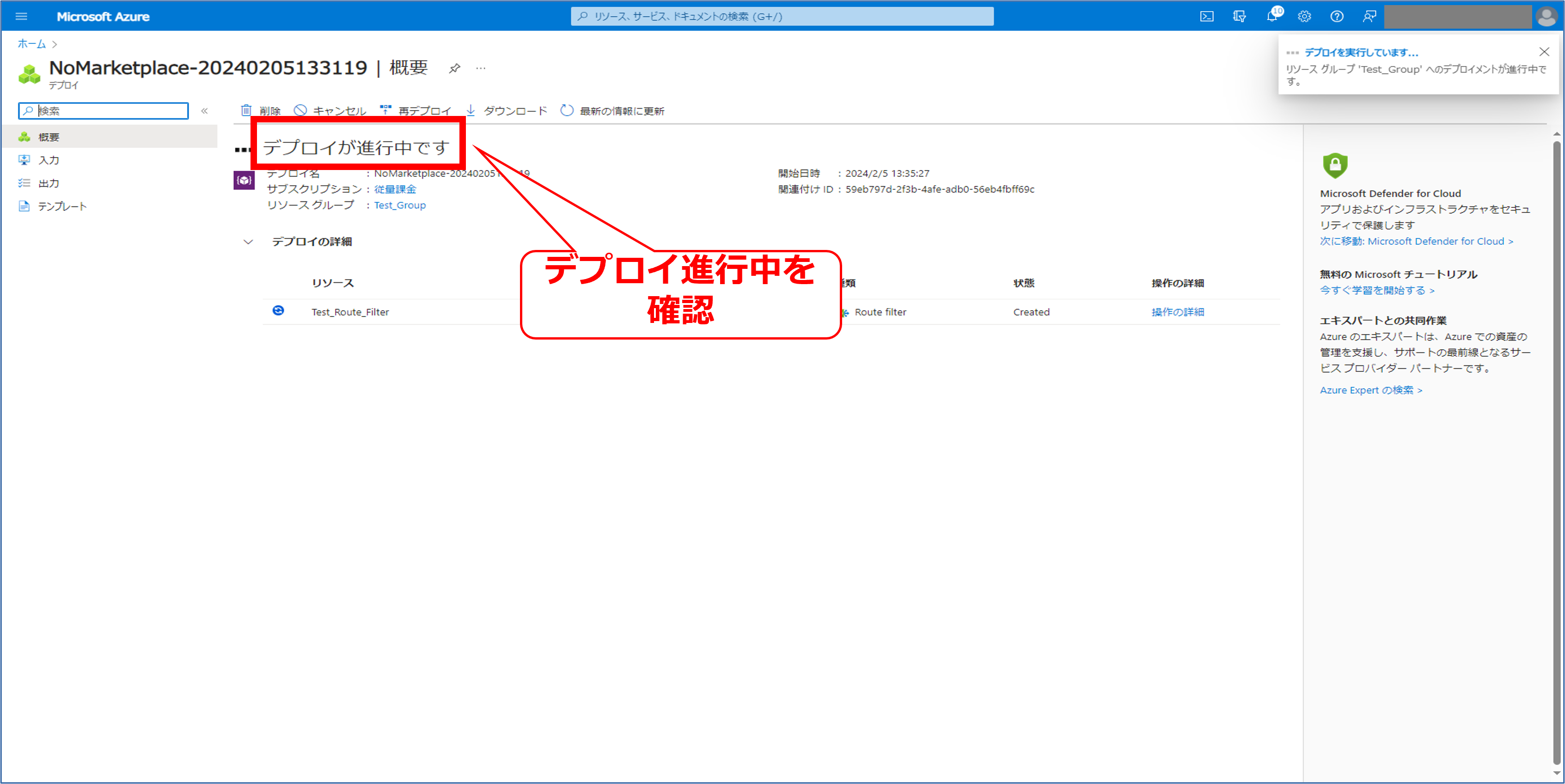Close the deployment notification toast

point(1544,52)
